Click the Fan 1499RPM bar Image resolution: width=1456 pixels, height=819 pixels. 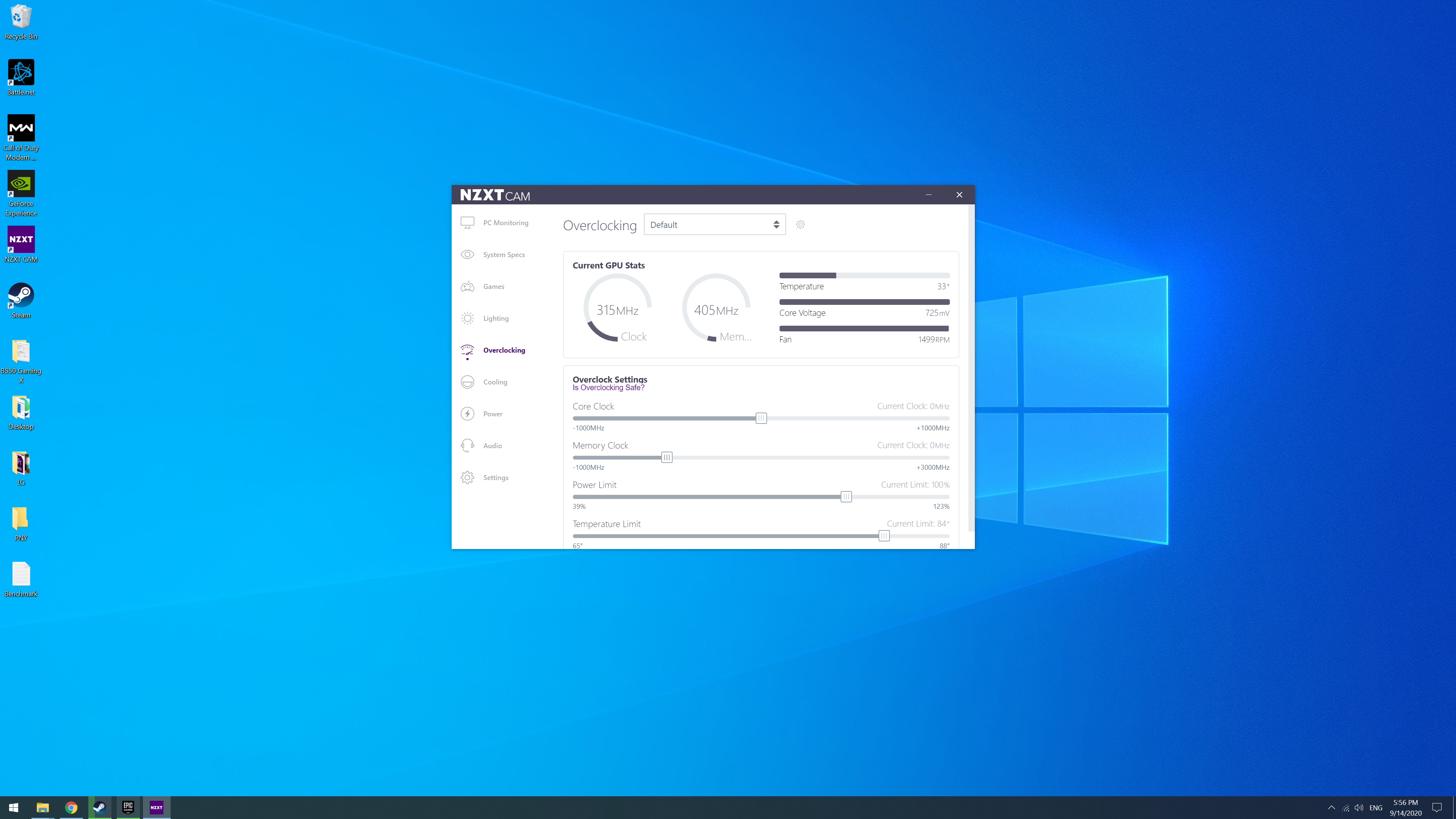coord(864,328)
